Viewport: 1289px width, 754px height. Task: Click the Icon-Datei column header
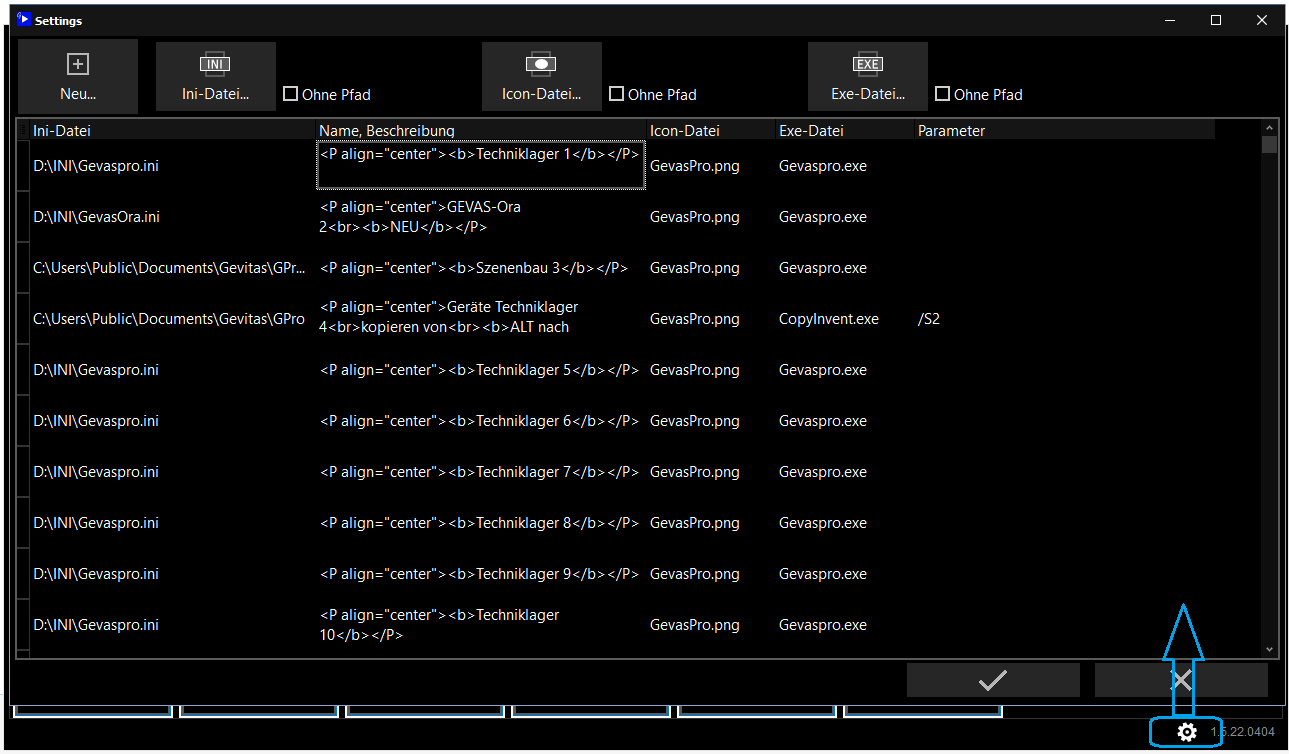[x=711, y=130]
